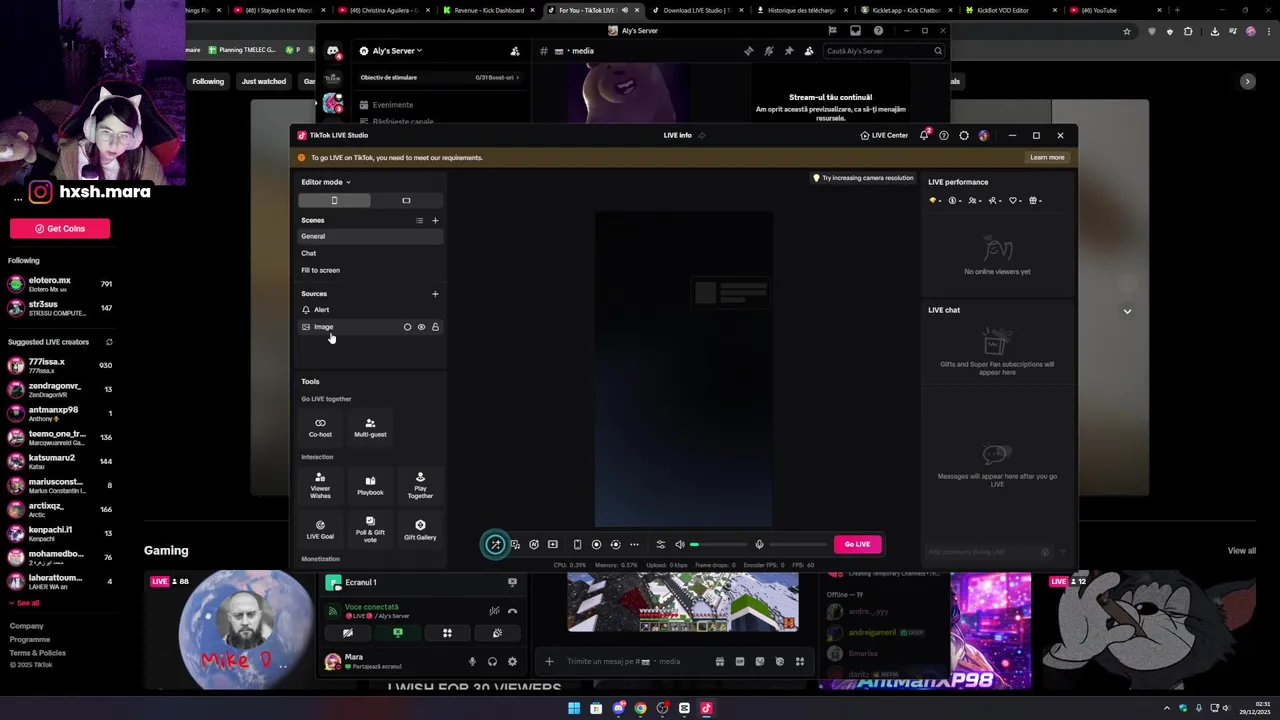
Task: Switch to landscape layout
Action: pos(406,200)
